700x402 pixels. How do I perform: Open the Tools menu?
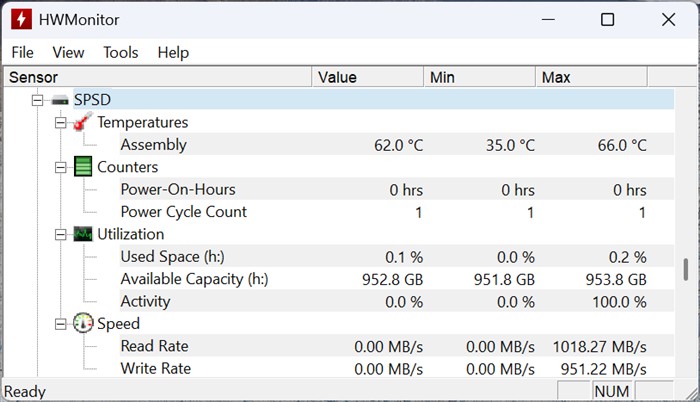pyautogui.click(x=121, y=52)
